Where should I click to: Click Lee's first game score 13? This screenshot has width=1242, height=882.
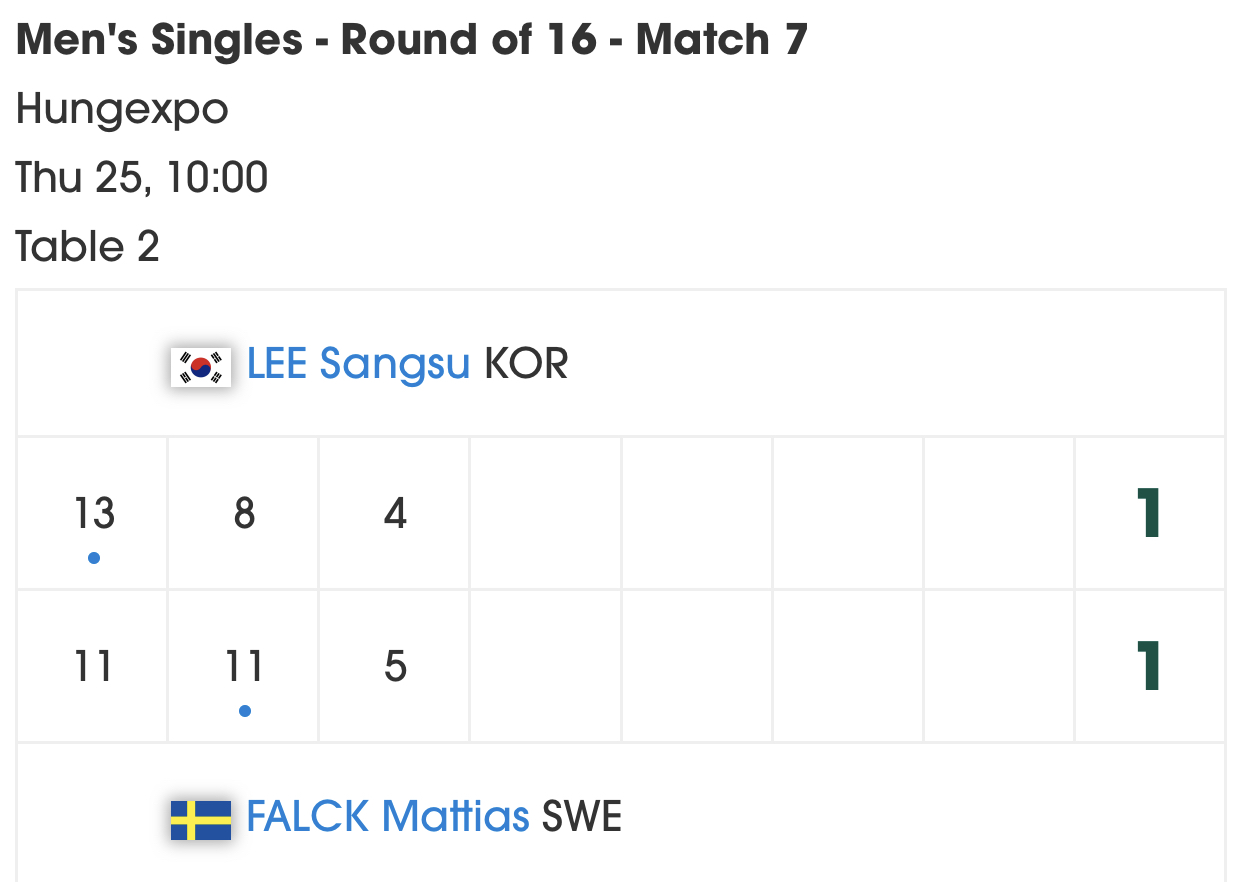(x=94, y=514)
